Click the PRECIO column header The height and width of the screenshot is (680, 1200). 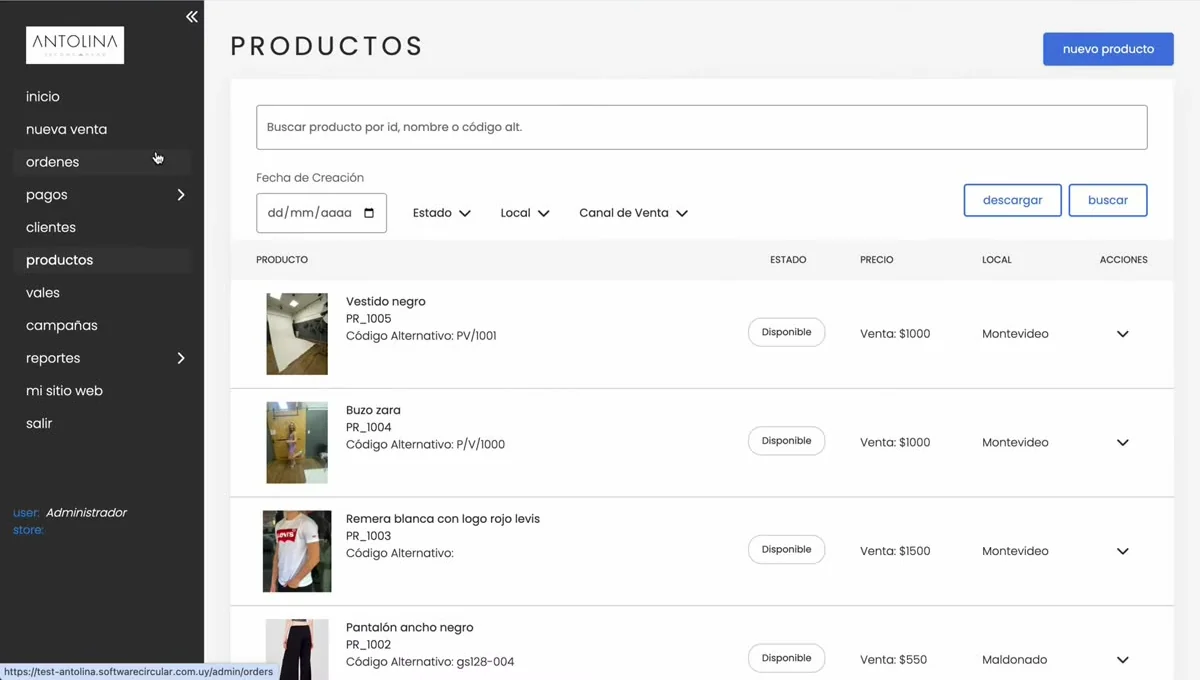[877, 260]
